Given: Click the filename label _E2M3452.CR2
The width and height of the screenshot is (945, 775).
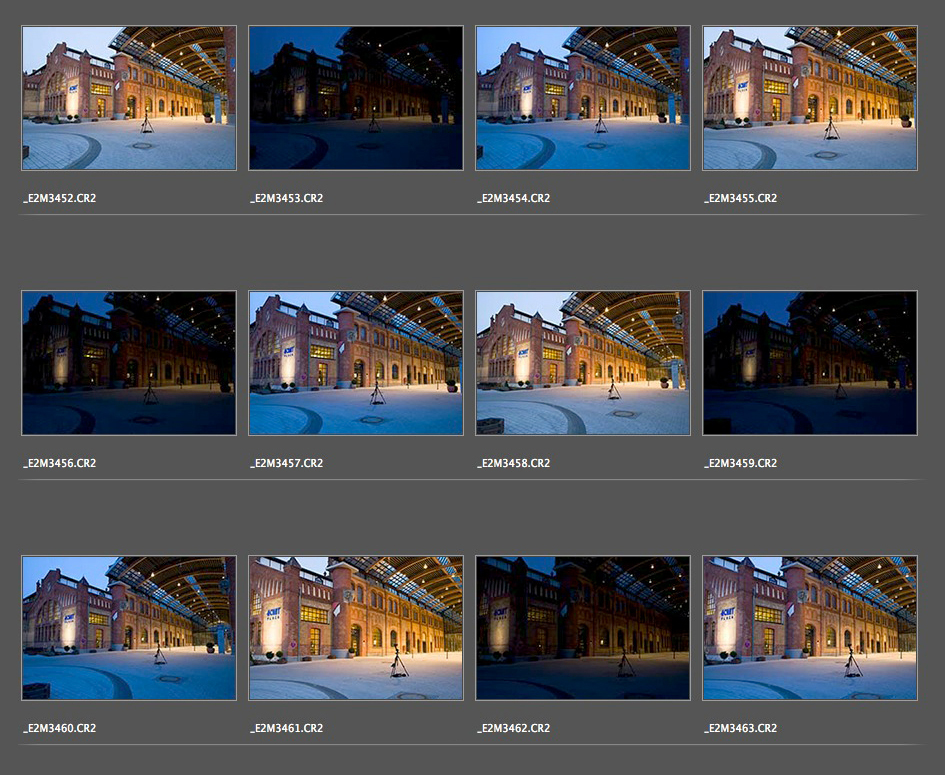Looking at the screenshot, I should [60, 198].
